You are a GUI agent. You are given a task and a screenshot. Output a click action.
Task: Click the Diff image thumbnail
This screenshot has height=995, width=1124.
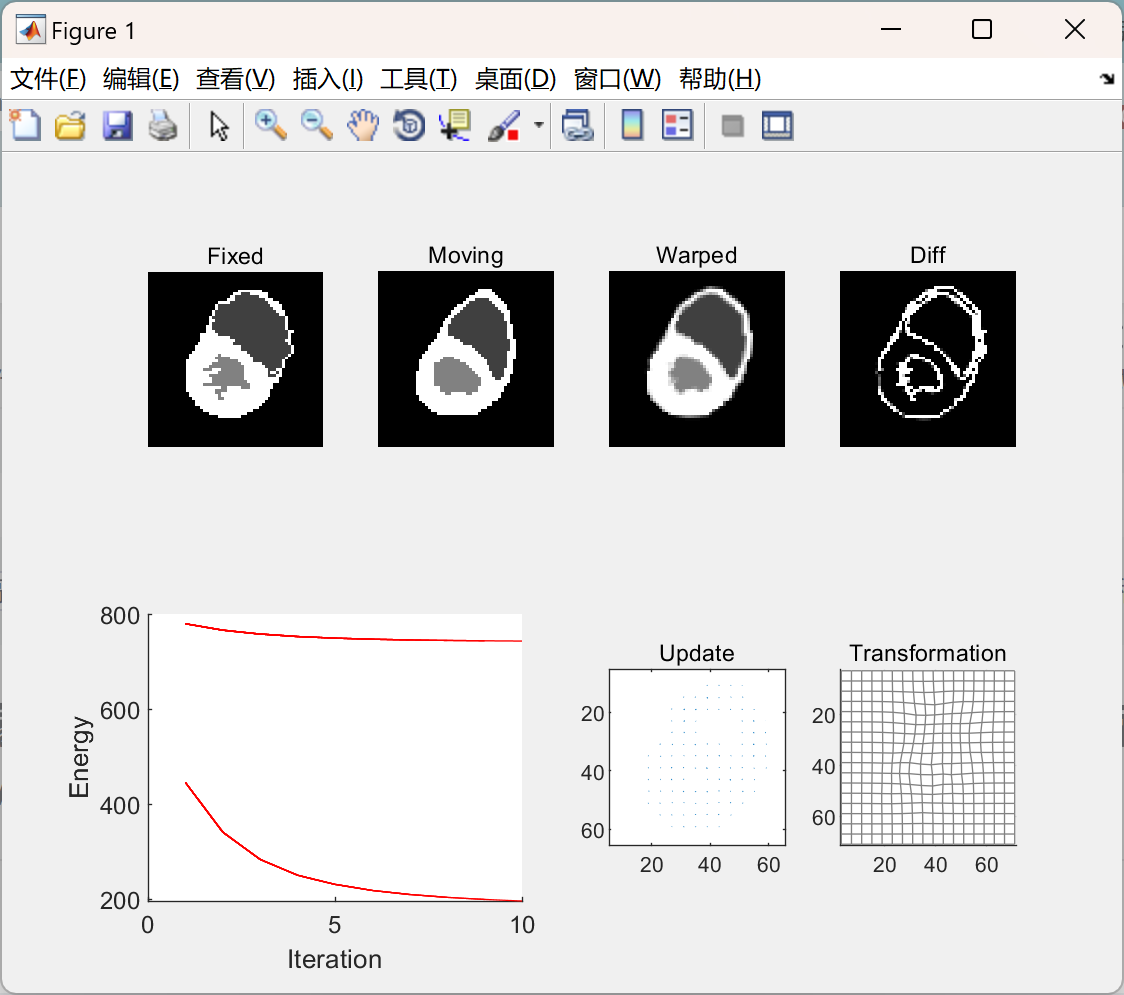(x=928, y=359)
